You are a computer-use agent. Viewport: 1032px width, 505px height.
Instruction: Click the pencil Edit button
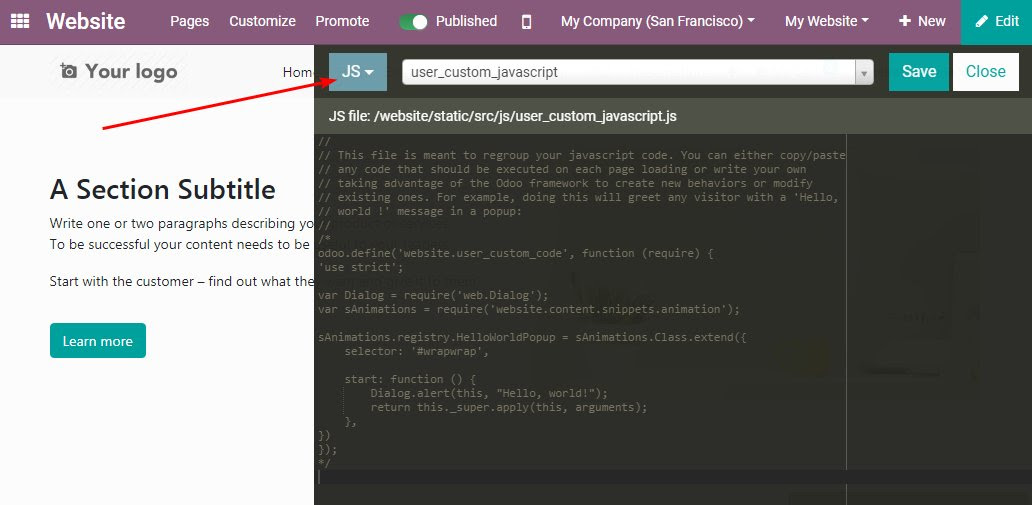tap(996, 22)
